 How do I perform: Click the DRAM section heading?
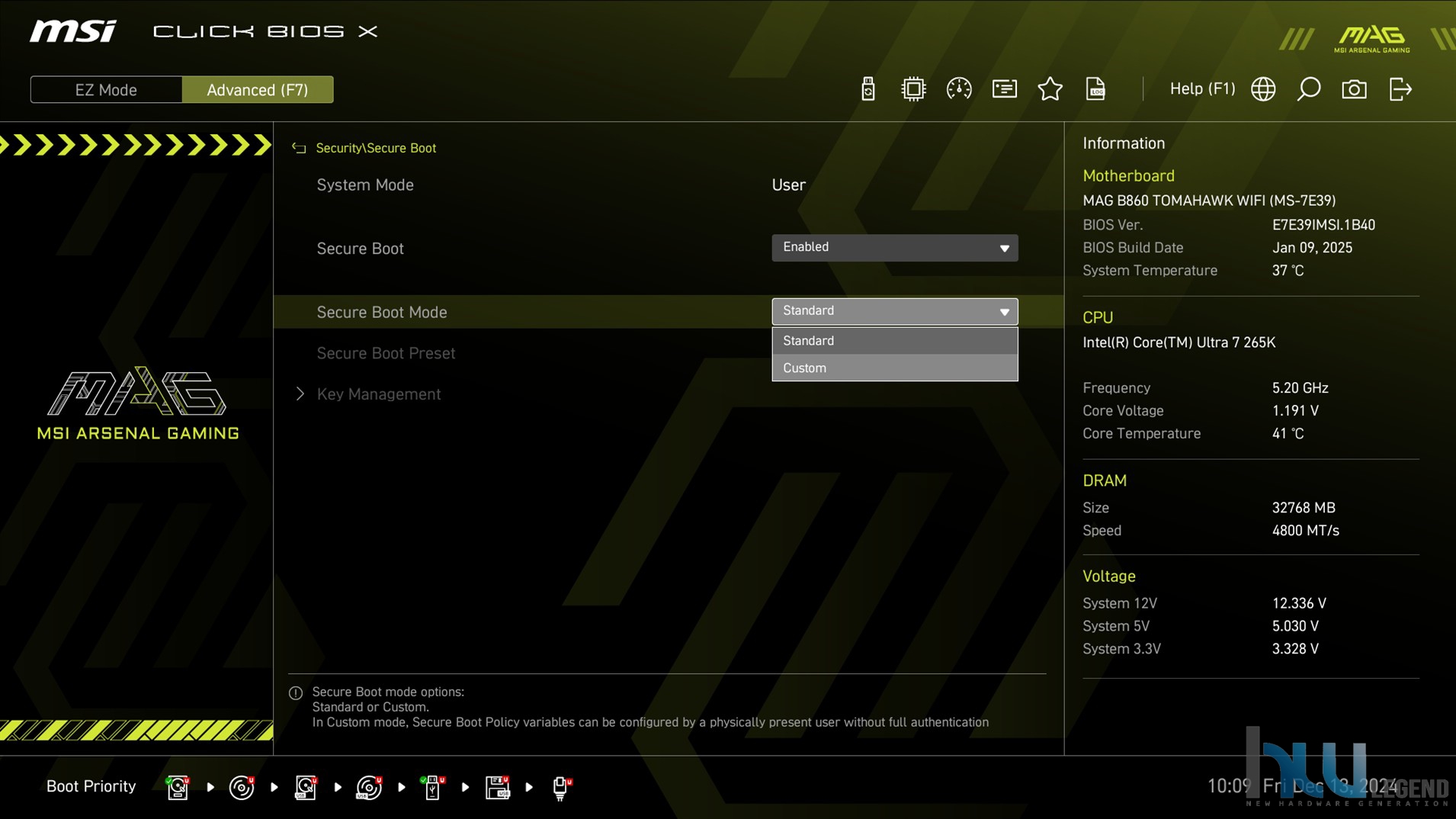pyautogui.click(x=1104, y=481)
